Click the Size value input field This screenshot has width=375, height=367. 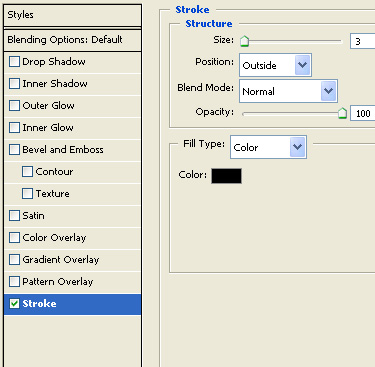point(363,41)
